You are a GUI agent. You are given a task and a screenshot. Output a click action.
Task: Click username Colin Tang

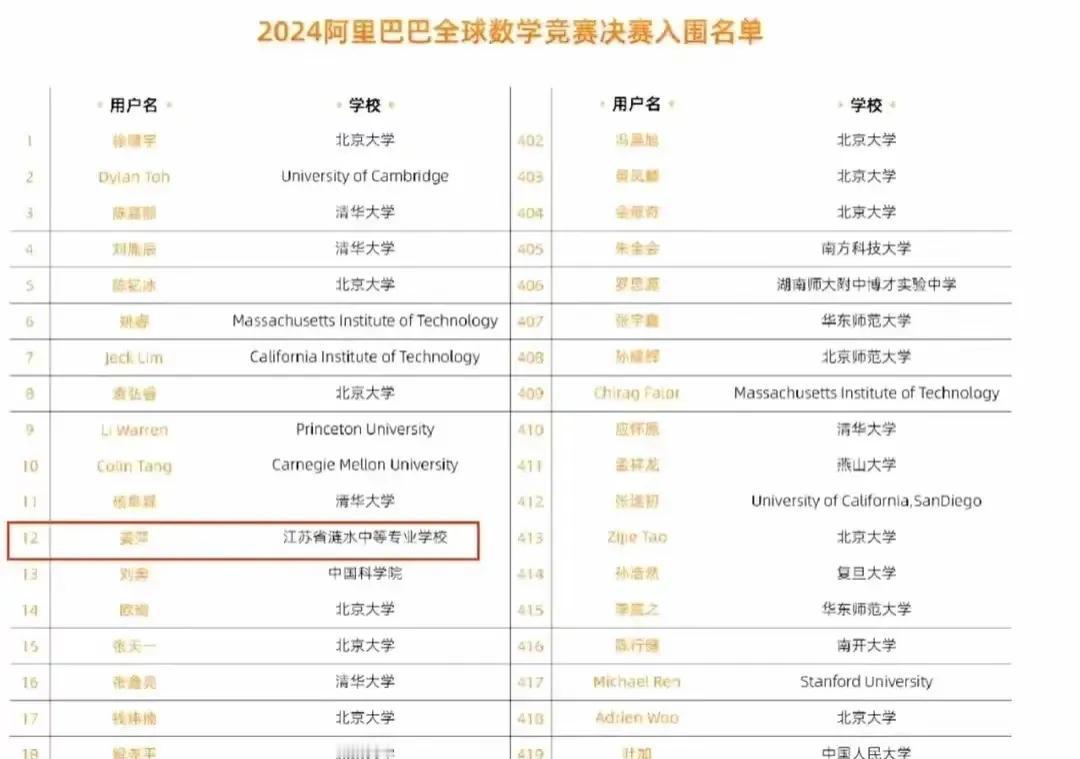point(134,466)
